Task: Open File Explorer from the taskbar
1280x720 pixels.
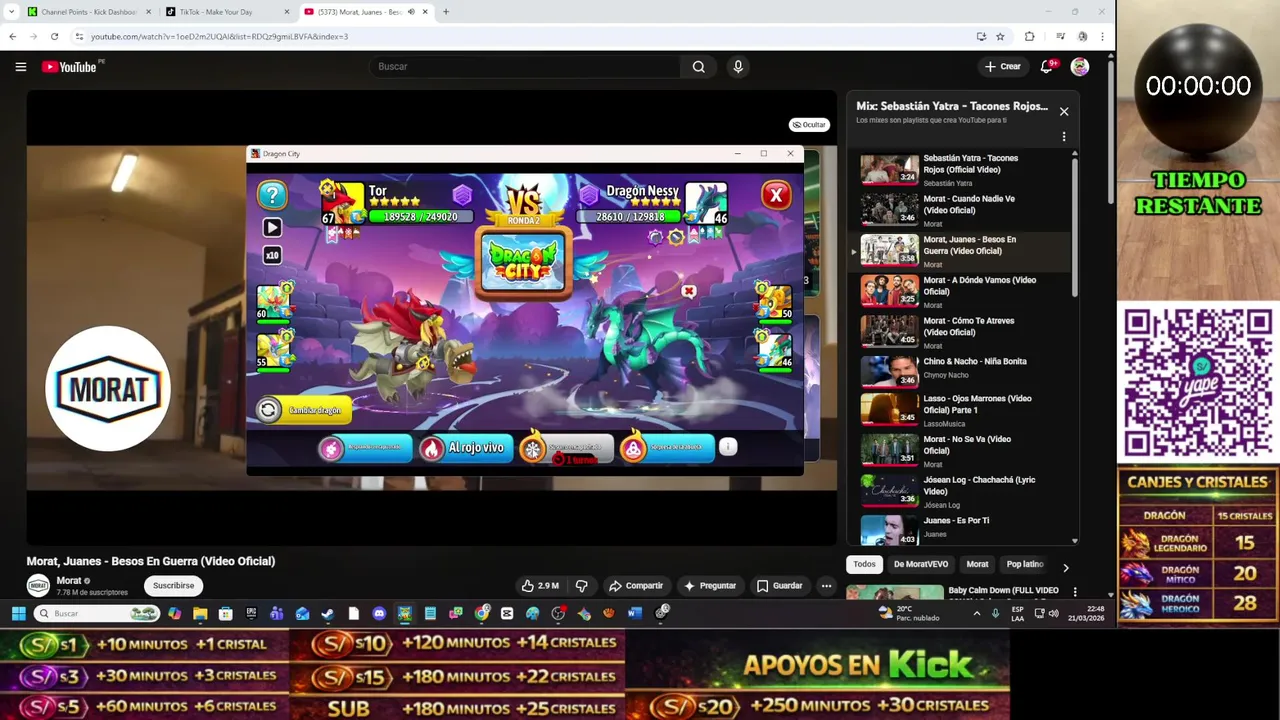Action: pyautogui.click(x=200, y=613)
